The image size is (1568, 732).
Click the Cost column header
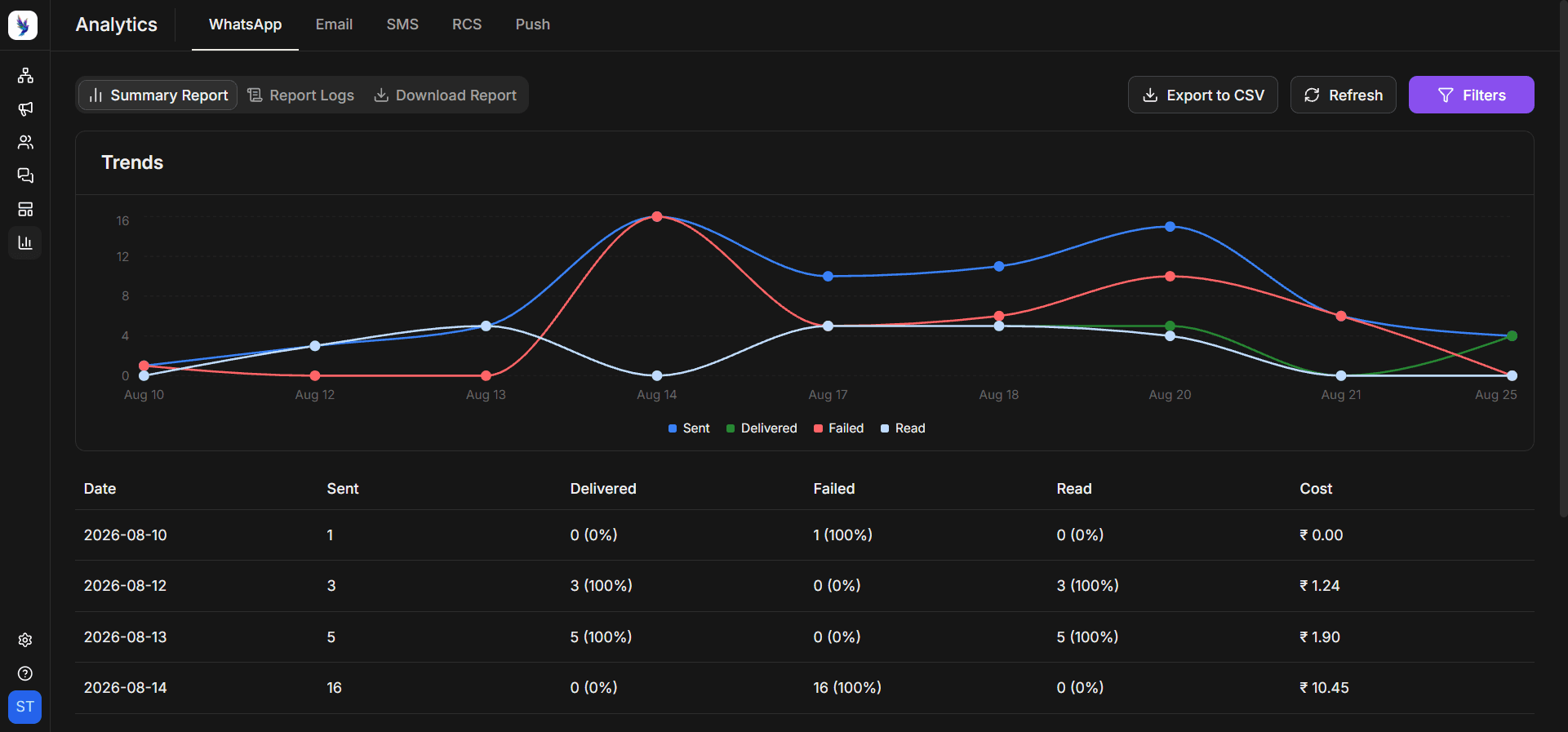(x=1316, y=489)
